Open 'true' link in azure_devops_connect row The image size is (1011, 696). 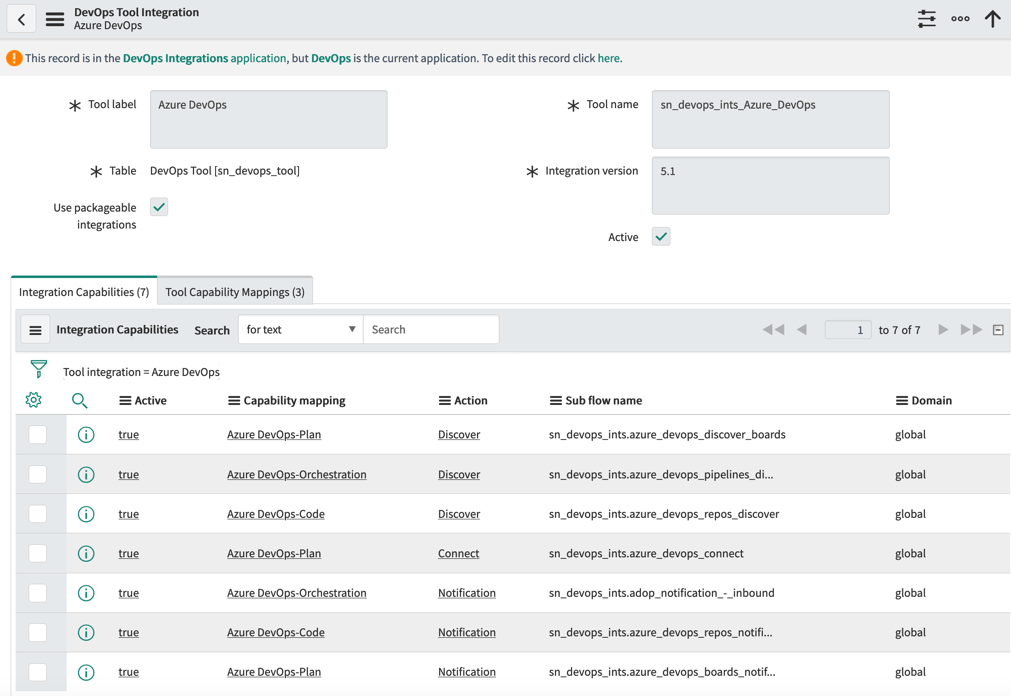pos(128,553)
